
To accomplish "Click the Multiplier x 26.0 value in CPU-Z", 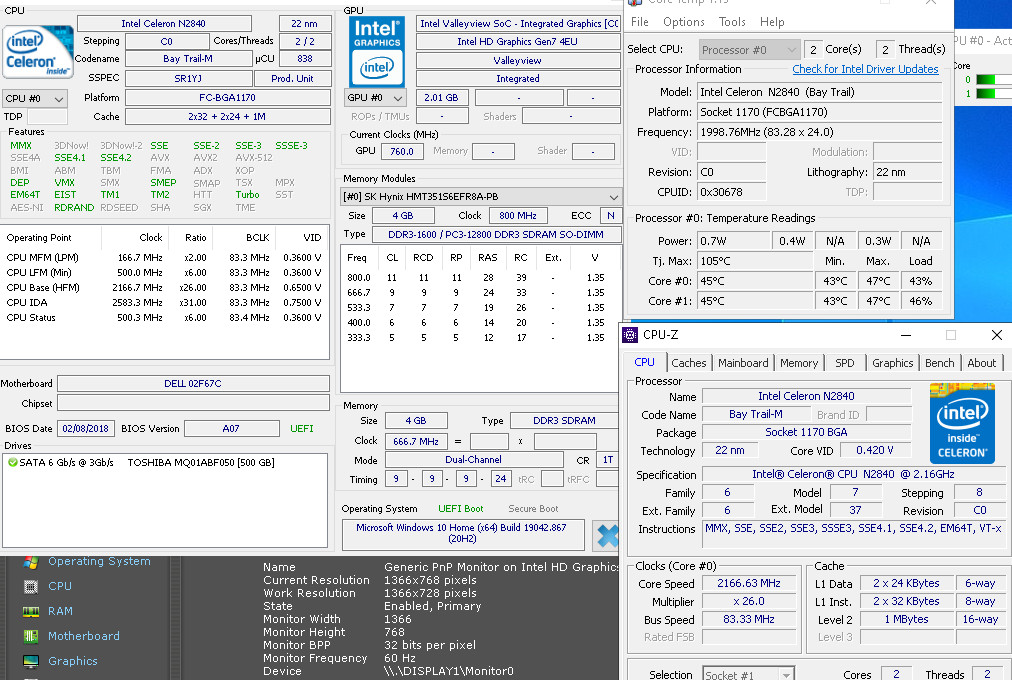I will [749, 601].
